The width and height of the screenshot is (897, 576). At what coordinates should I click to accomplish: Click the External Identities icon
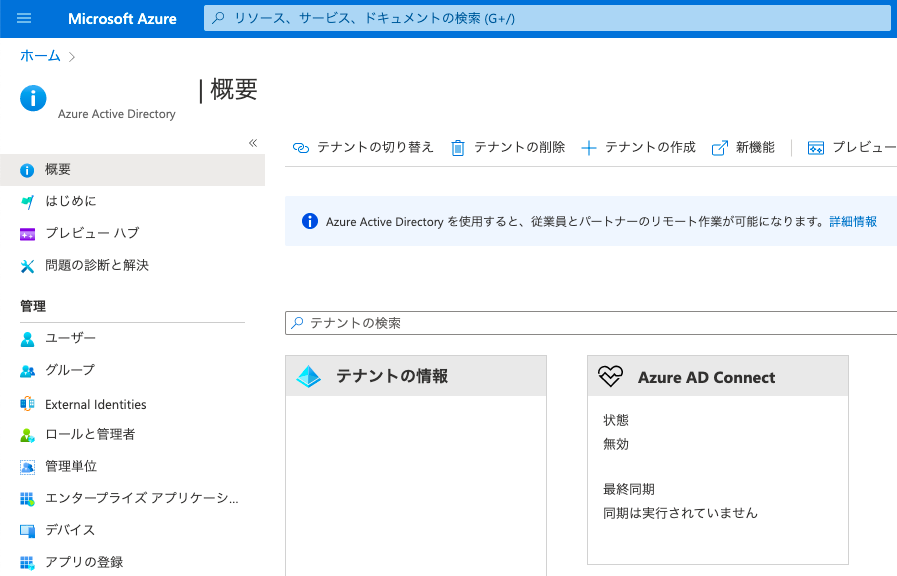pos(27,404)
